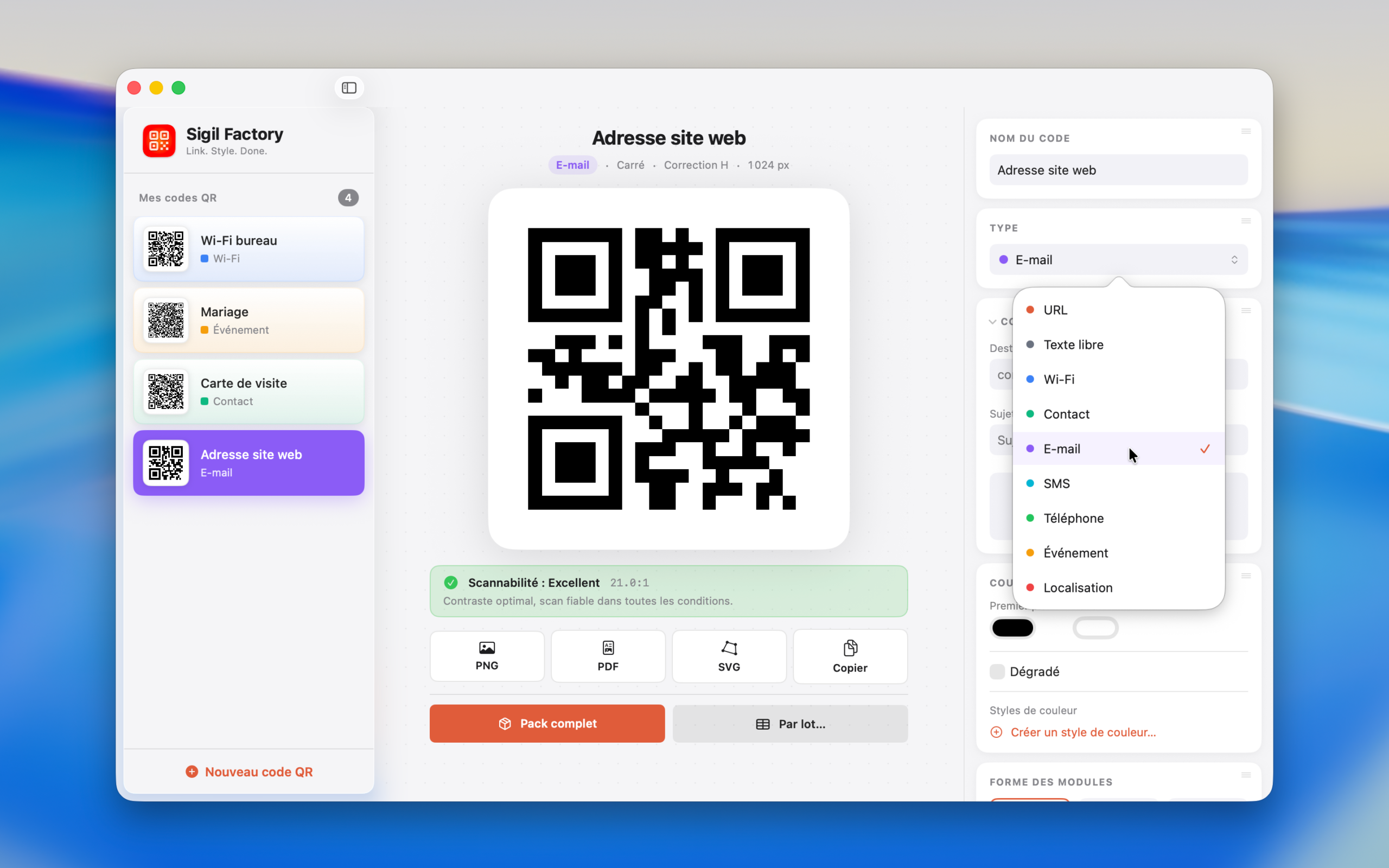
Task: Open the Type dropdown showing E-mail
Action: [1118, 259]
